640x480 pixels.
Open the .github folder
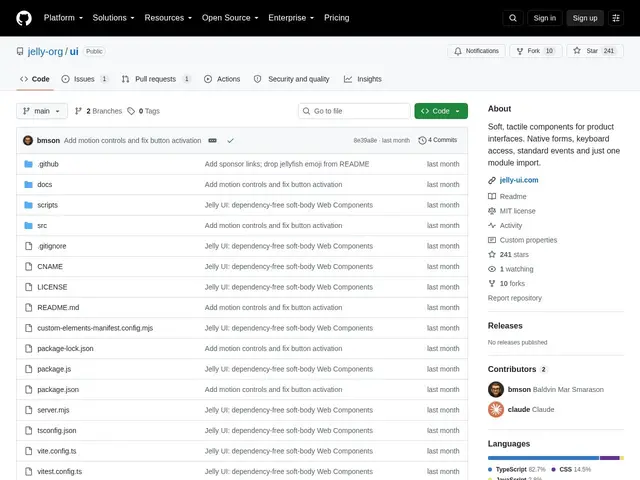coord(48,164)
